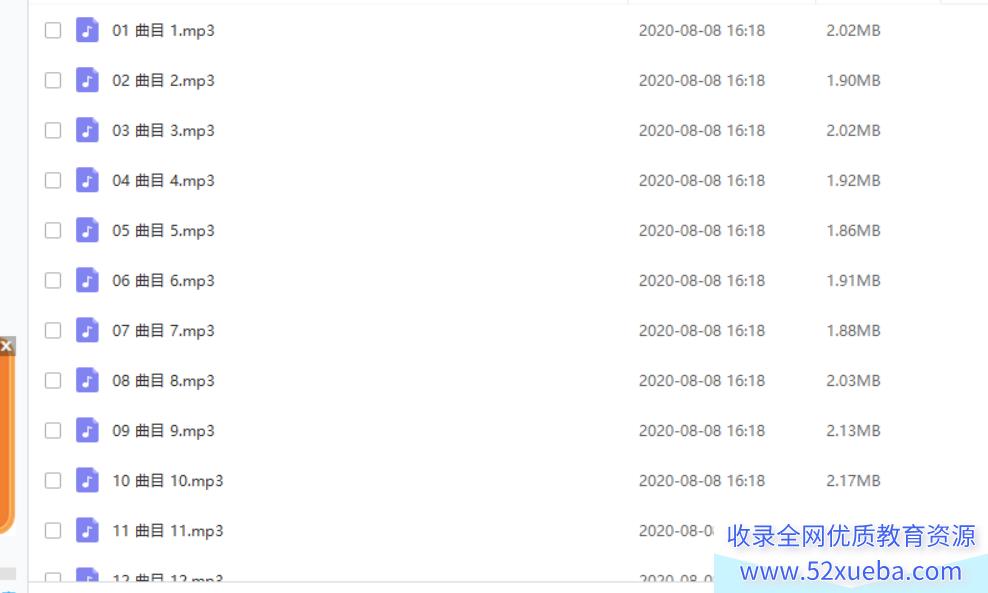Click the filename 11 曲目 11.mp3
This screenshot has width=988, height=593.
pyautogui.click(x=168, y=531)
